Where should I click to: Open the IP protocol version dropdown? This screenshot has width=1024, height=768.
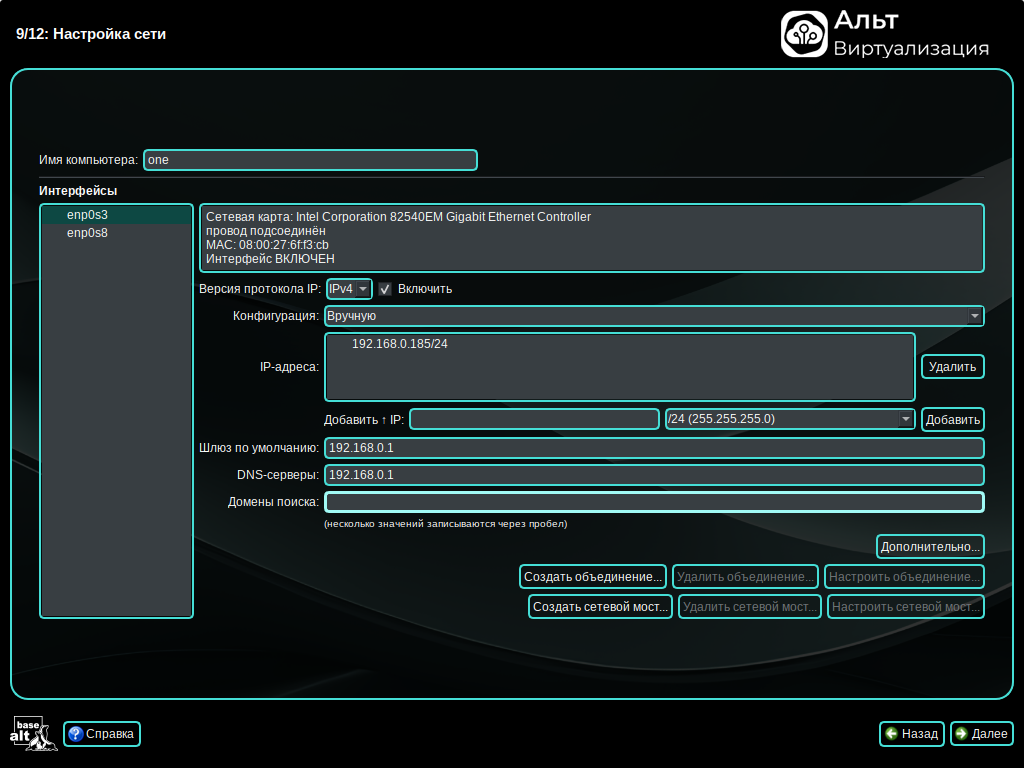349,289
